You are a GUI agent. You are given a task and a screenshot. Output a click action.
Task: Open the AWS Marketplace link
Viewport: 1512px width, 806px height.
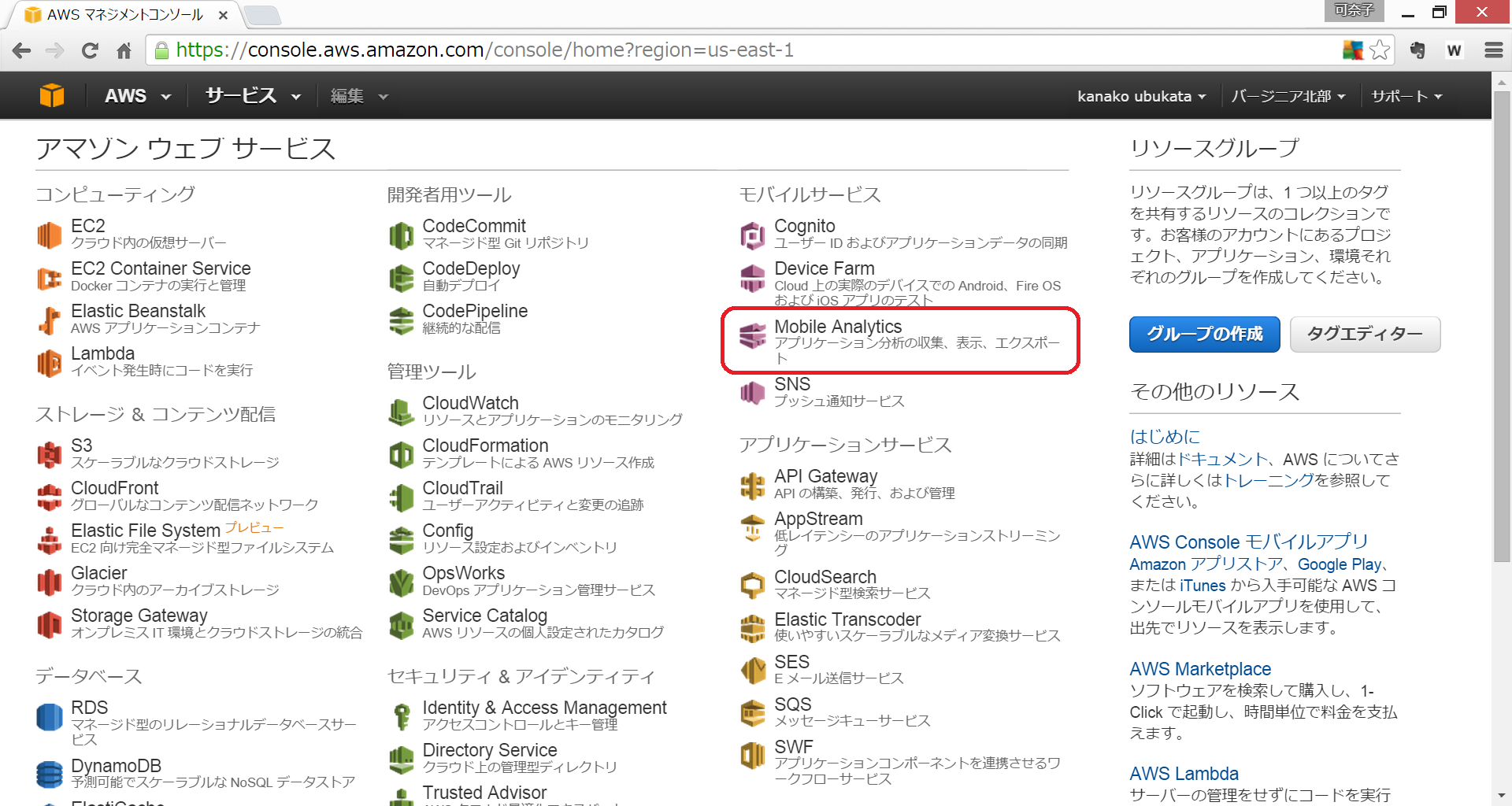click(1200, 669)
